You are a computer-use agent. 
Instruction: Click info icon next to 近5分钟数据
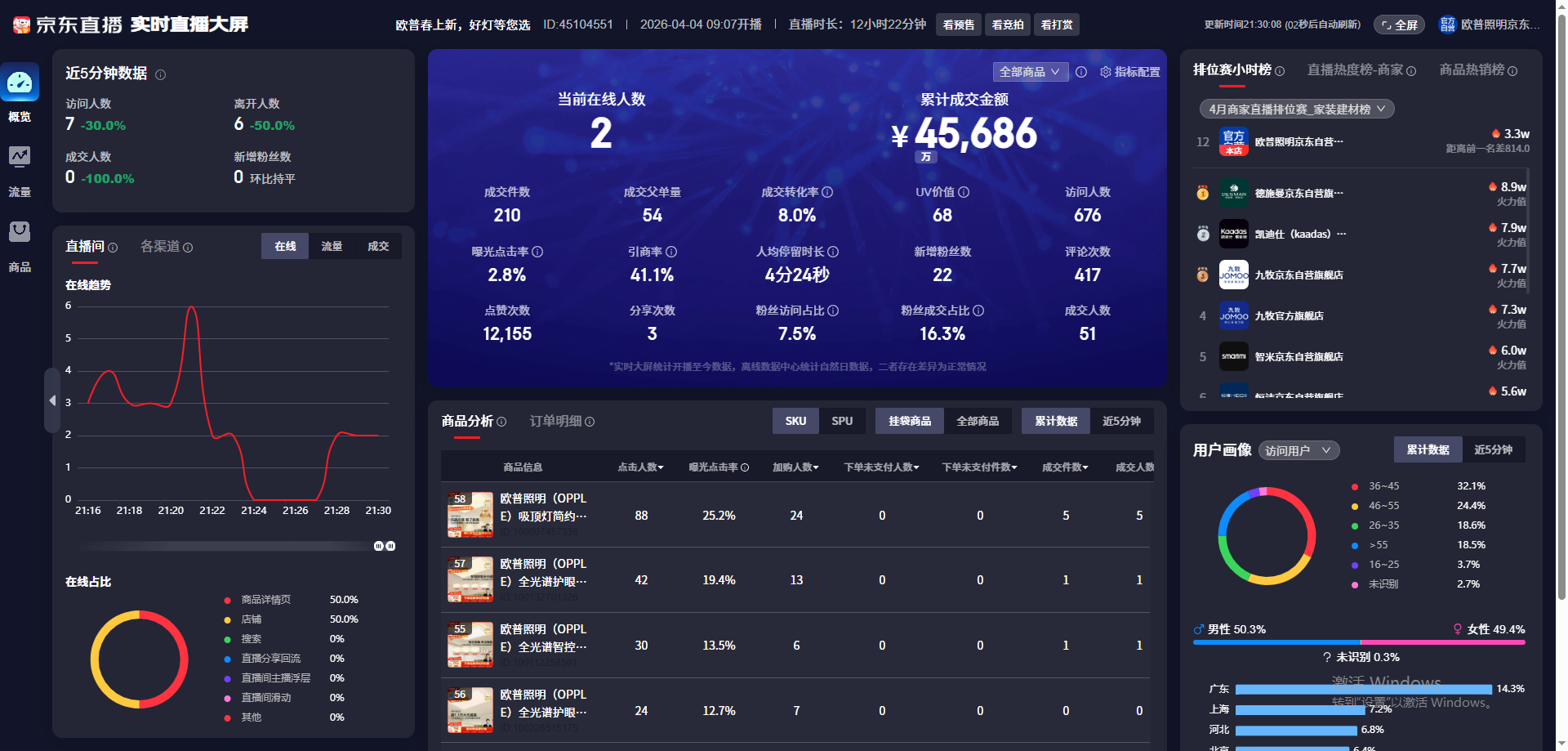pyautogui.click(x=161, y=74)
